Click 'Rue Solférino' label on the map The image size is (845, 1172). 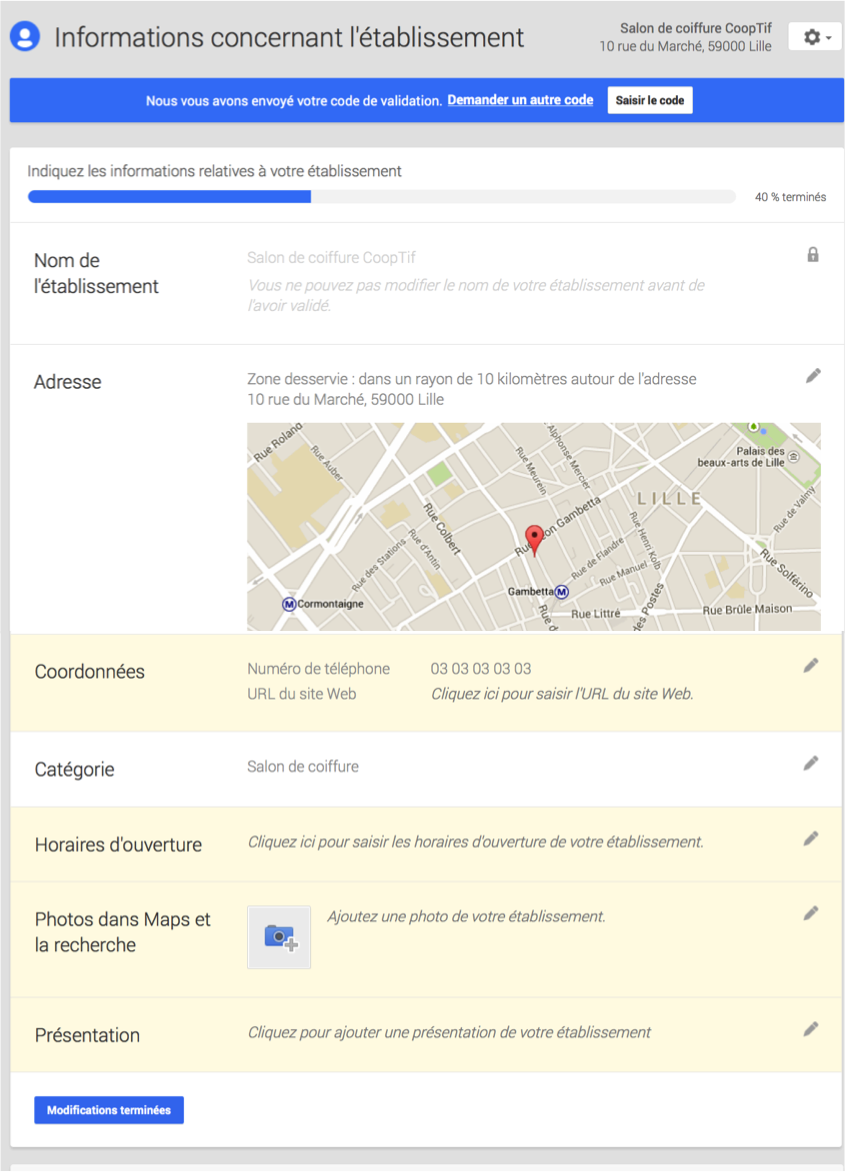tap(787, 573)
